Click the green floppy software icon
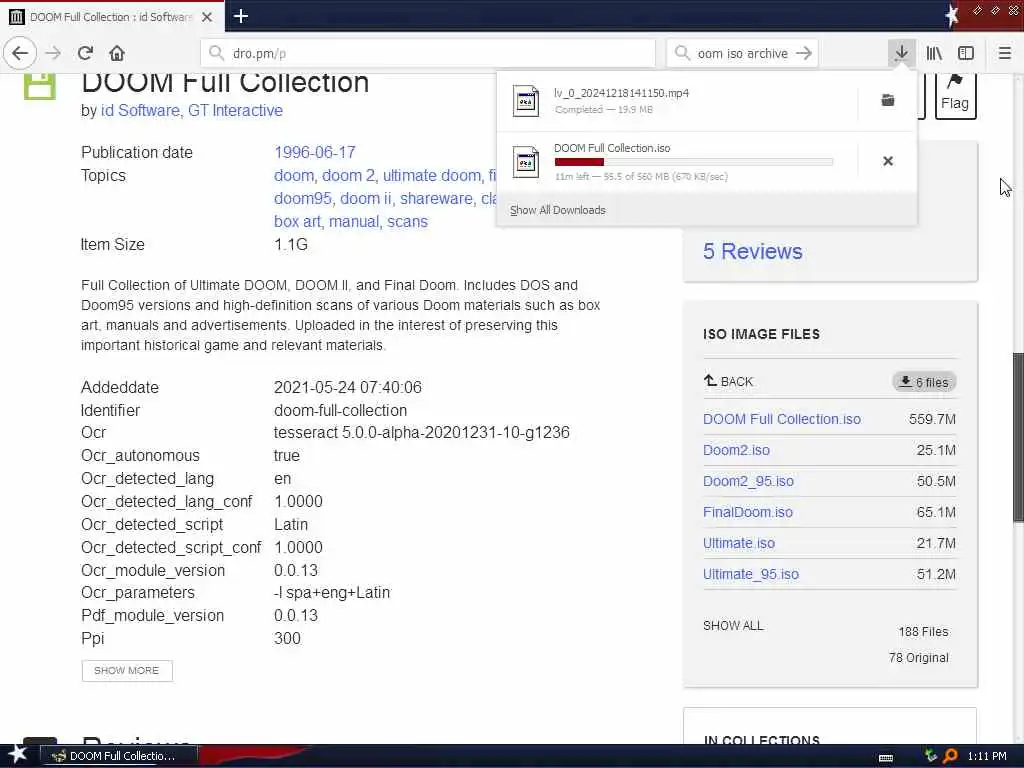This screenshot has height=768, width=1024. click(40, 85)
